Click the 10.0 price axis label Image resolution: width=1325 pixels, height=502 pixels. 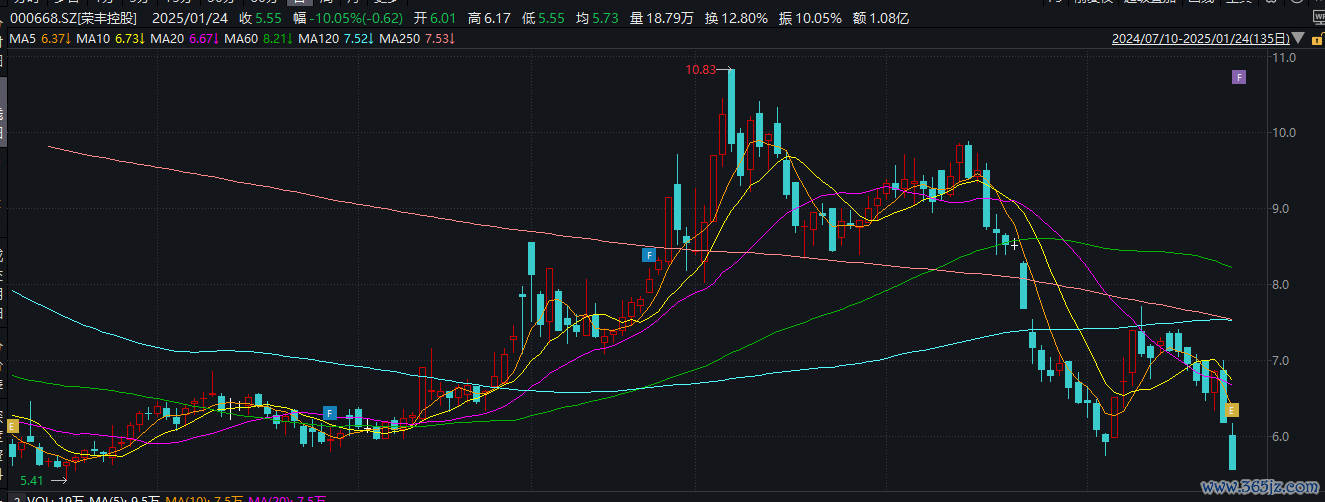1283,133
